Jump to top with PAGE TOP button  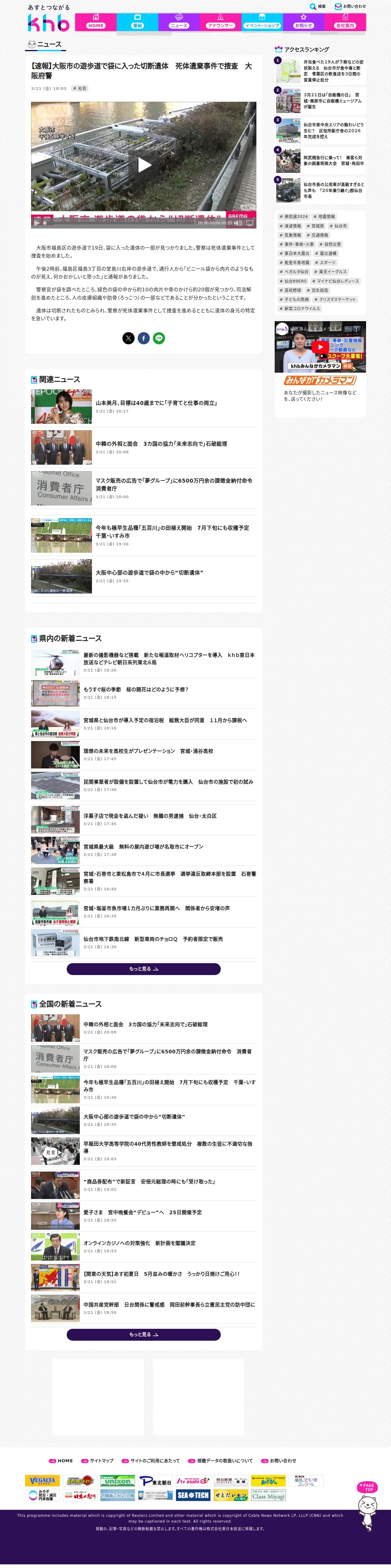(x=368, y=1487)
